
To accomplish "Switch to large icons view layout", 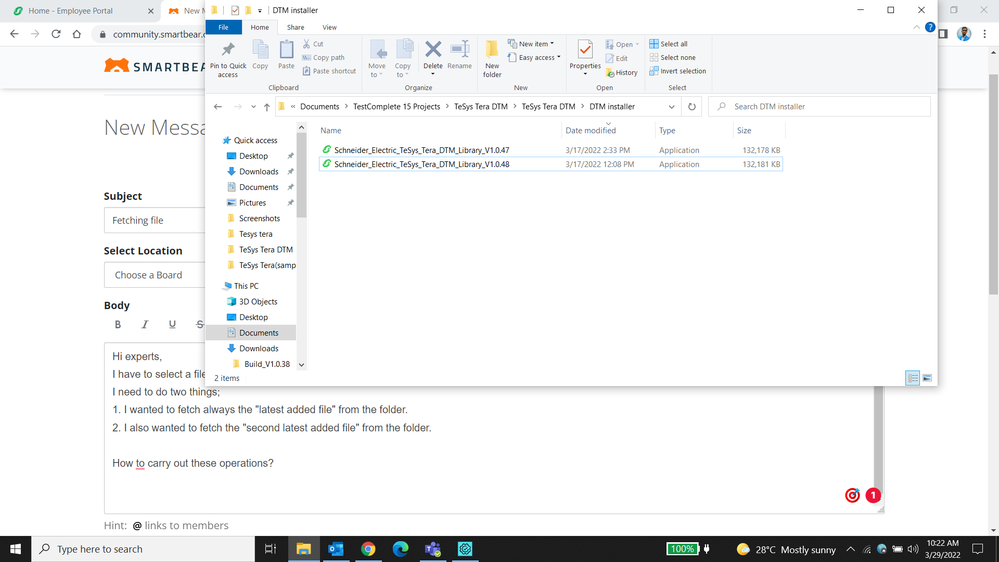I will pos(927,378).
